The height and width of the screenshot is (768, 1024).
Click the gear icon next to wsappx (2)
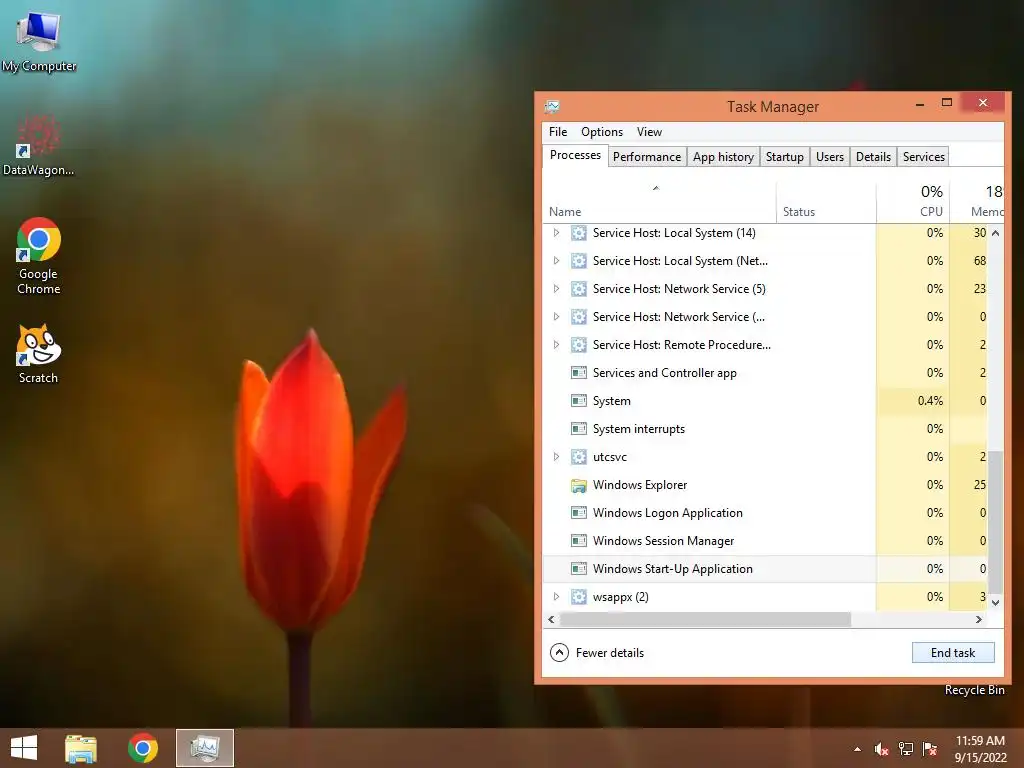pyautogui.click(x=579, y=596)
